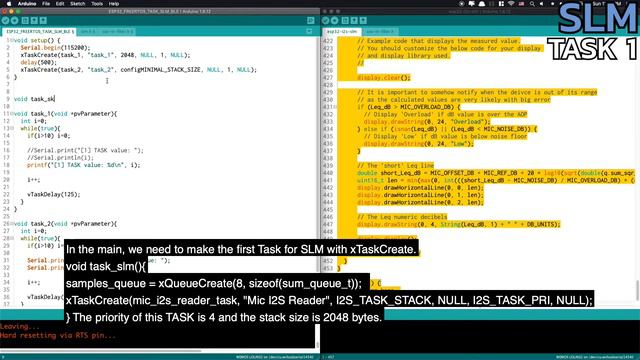Screen dimensions: 640x360
Task: Collapse task_2 function fold marker at line 26
Action: coord(11,224)
